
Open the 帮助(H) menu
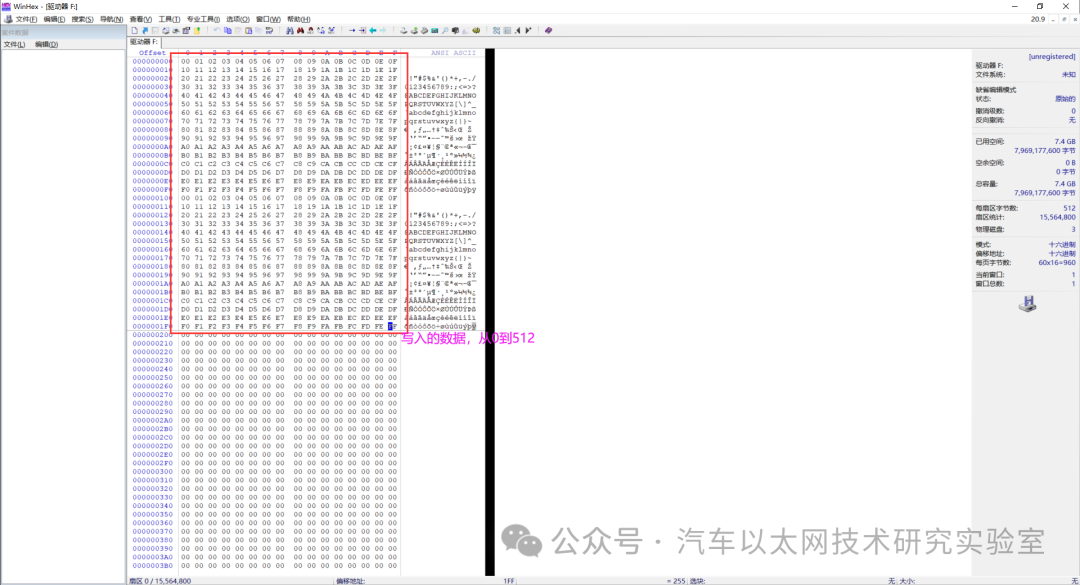(x=298, y=19)
